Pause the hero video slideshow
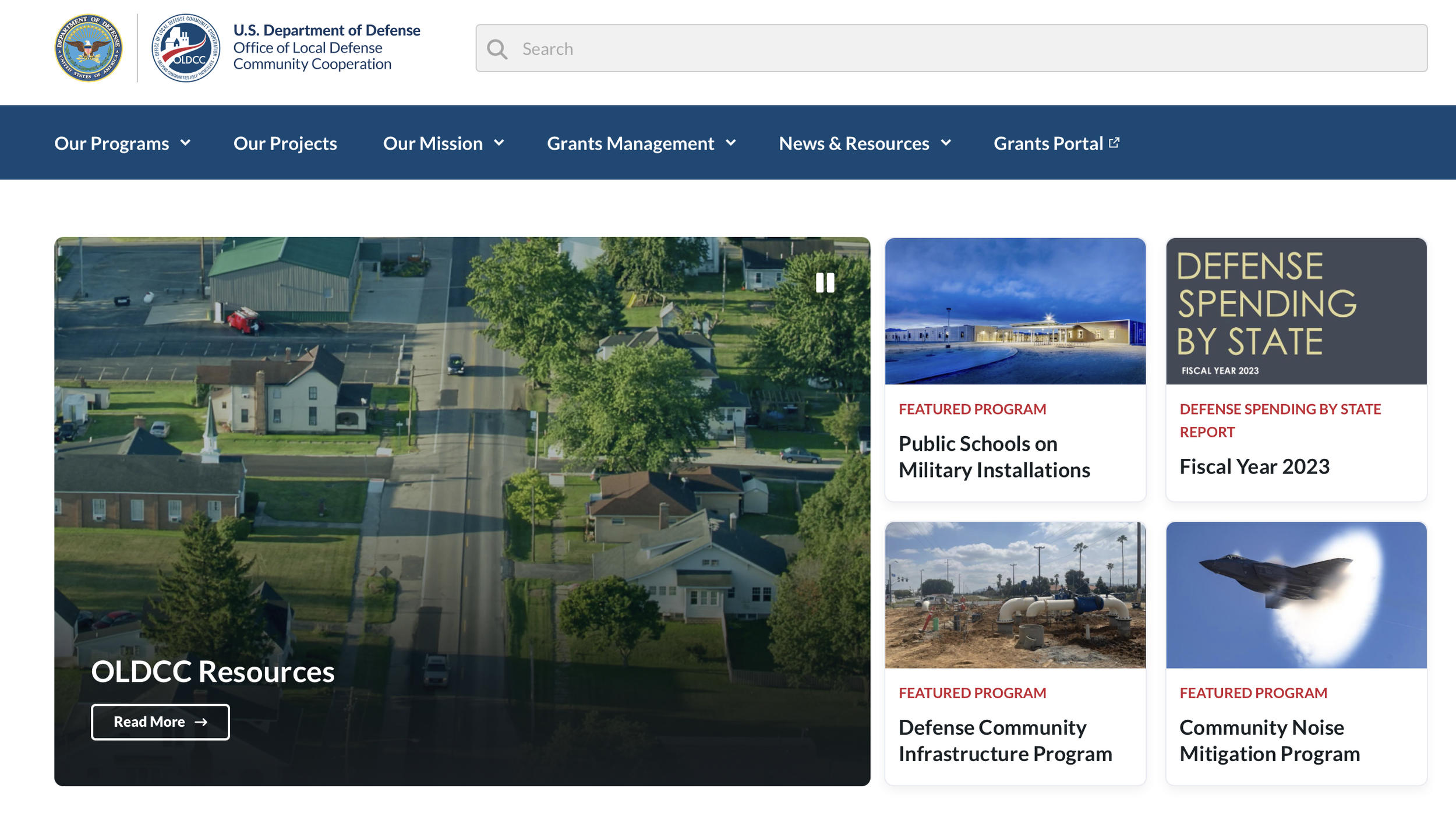 (825, 283)
